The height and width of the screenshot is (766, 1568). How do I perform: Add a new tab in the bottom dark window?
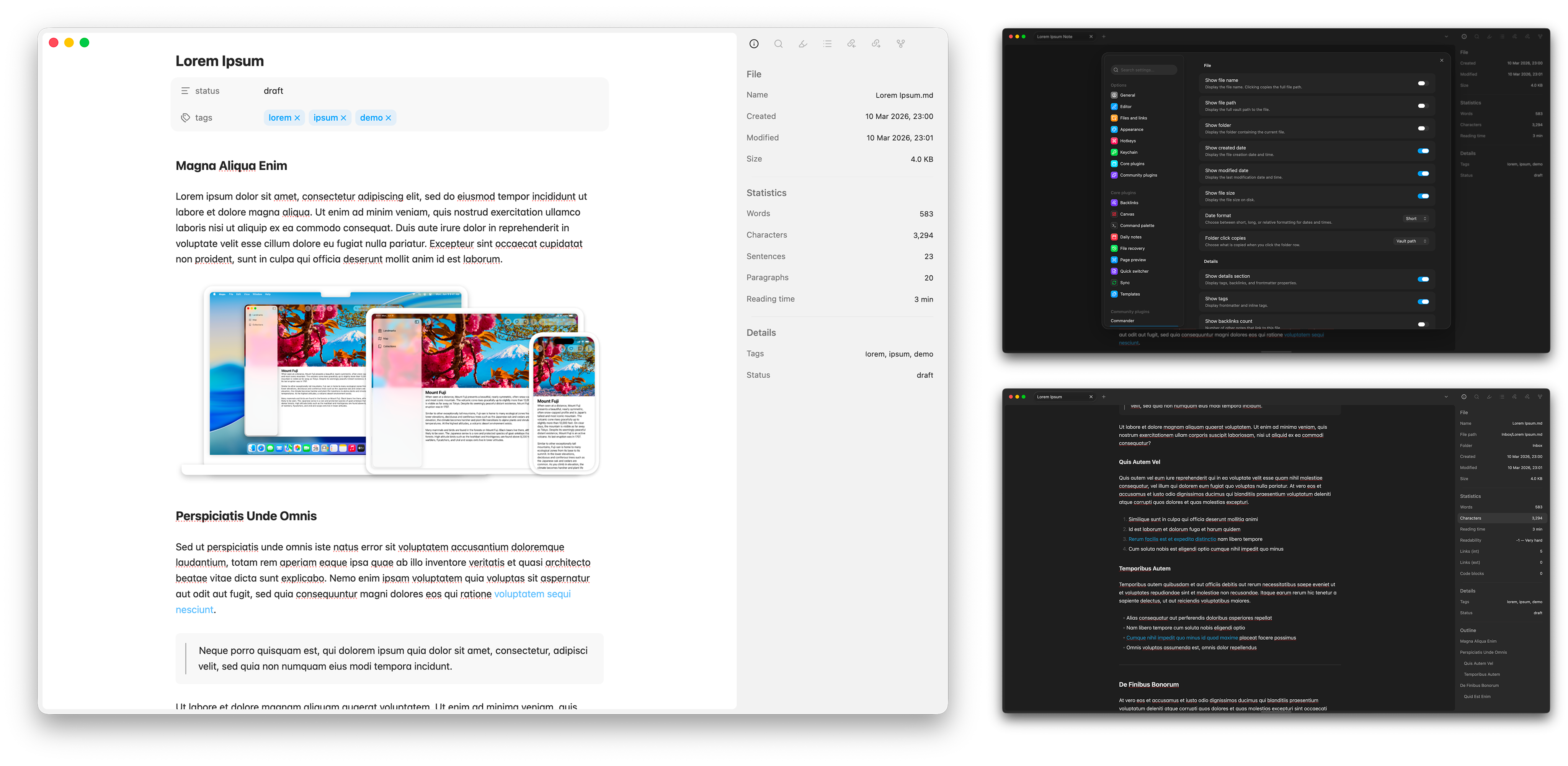[1104, 396]
